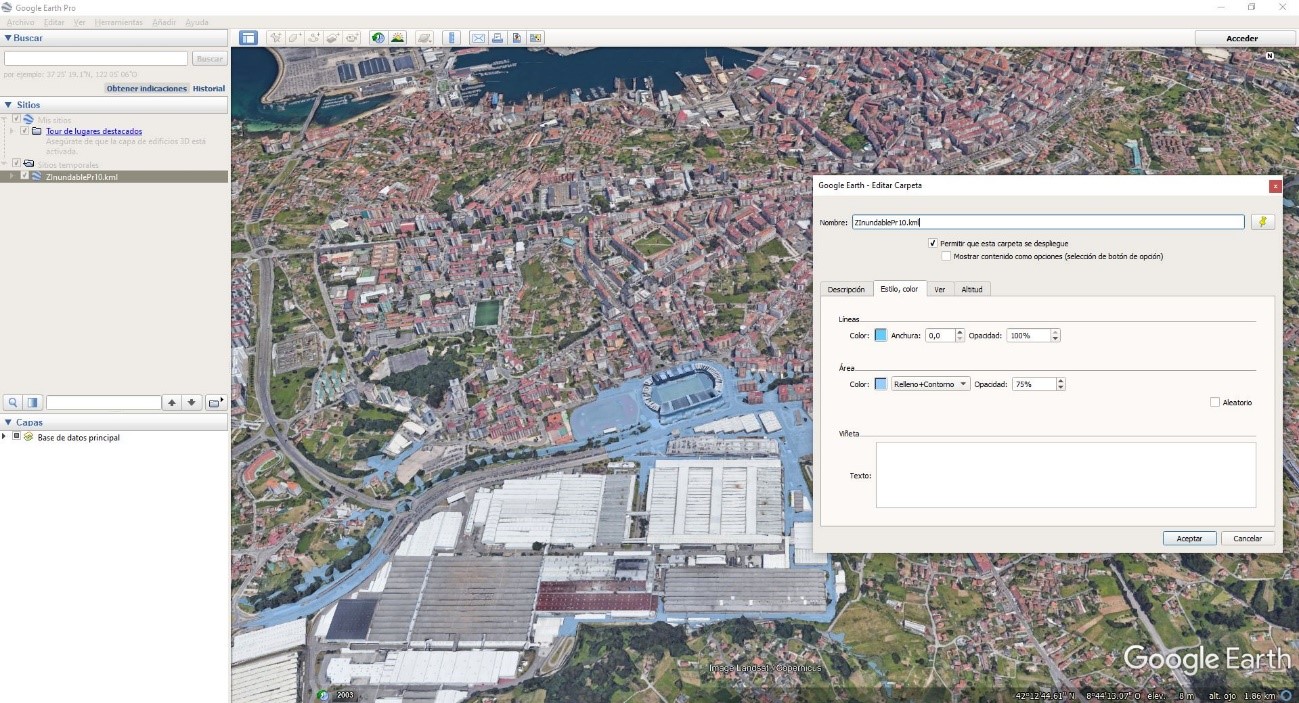Toggle the sidebar panel toolbar icon

[x=248, y=38]
